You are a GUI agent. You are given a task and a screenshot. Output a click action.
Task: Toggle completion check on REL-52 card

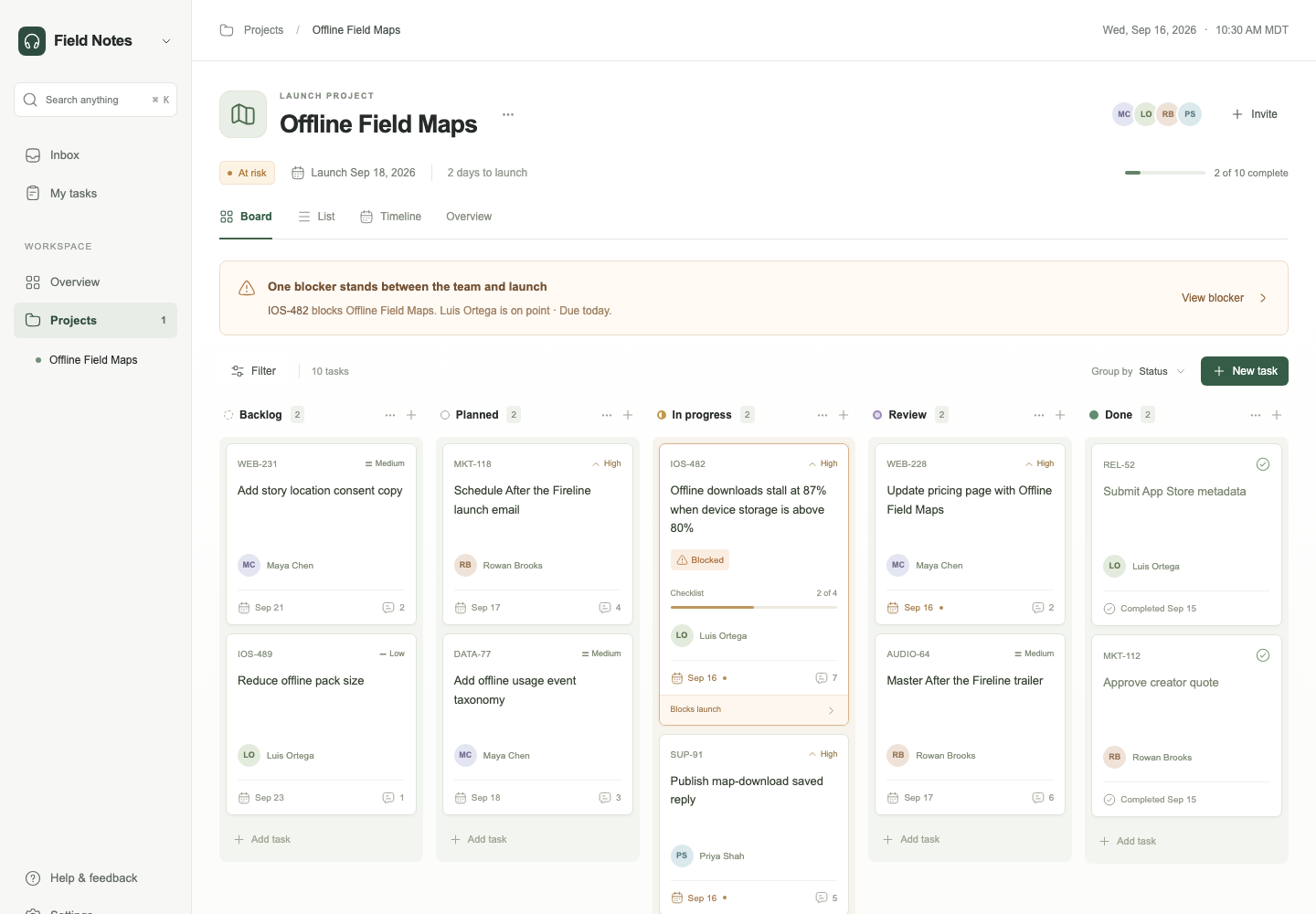click(1263, 464)
